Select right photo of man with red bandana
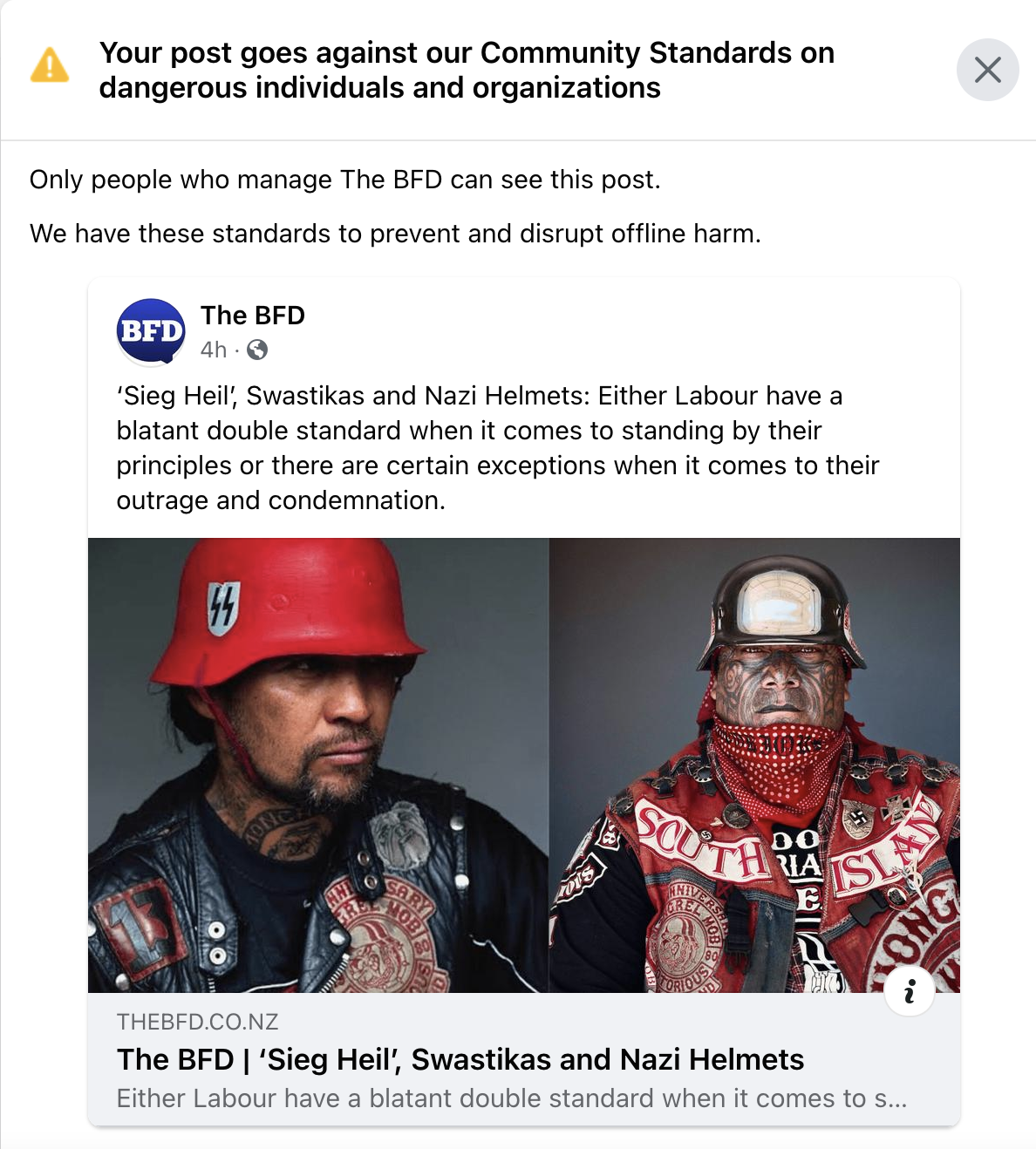 755,765
